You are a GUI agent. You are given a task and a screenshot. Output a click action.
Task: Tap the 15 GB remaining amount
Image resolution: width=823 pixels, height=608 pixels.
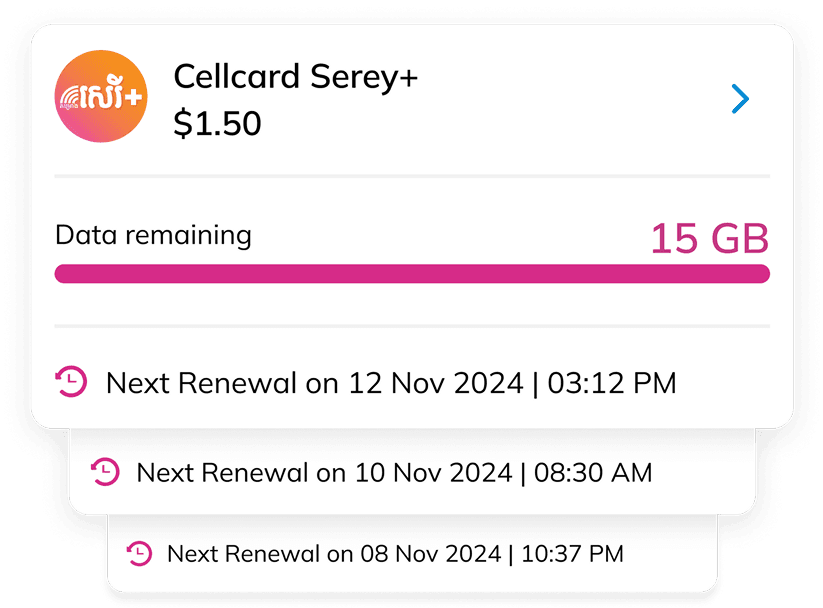(x=709, y=239)
